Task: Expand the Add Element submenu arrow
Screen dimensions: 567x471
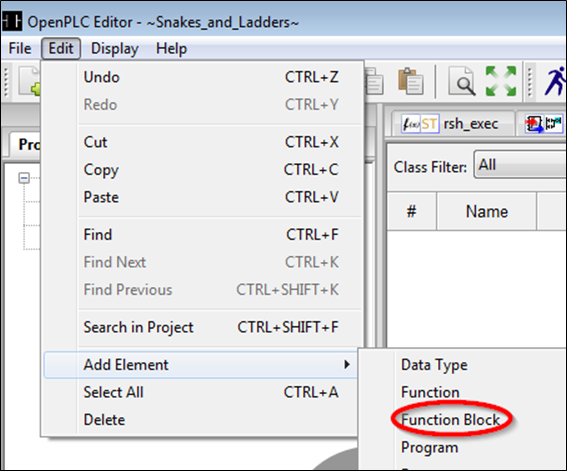Action: [347, 364]
